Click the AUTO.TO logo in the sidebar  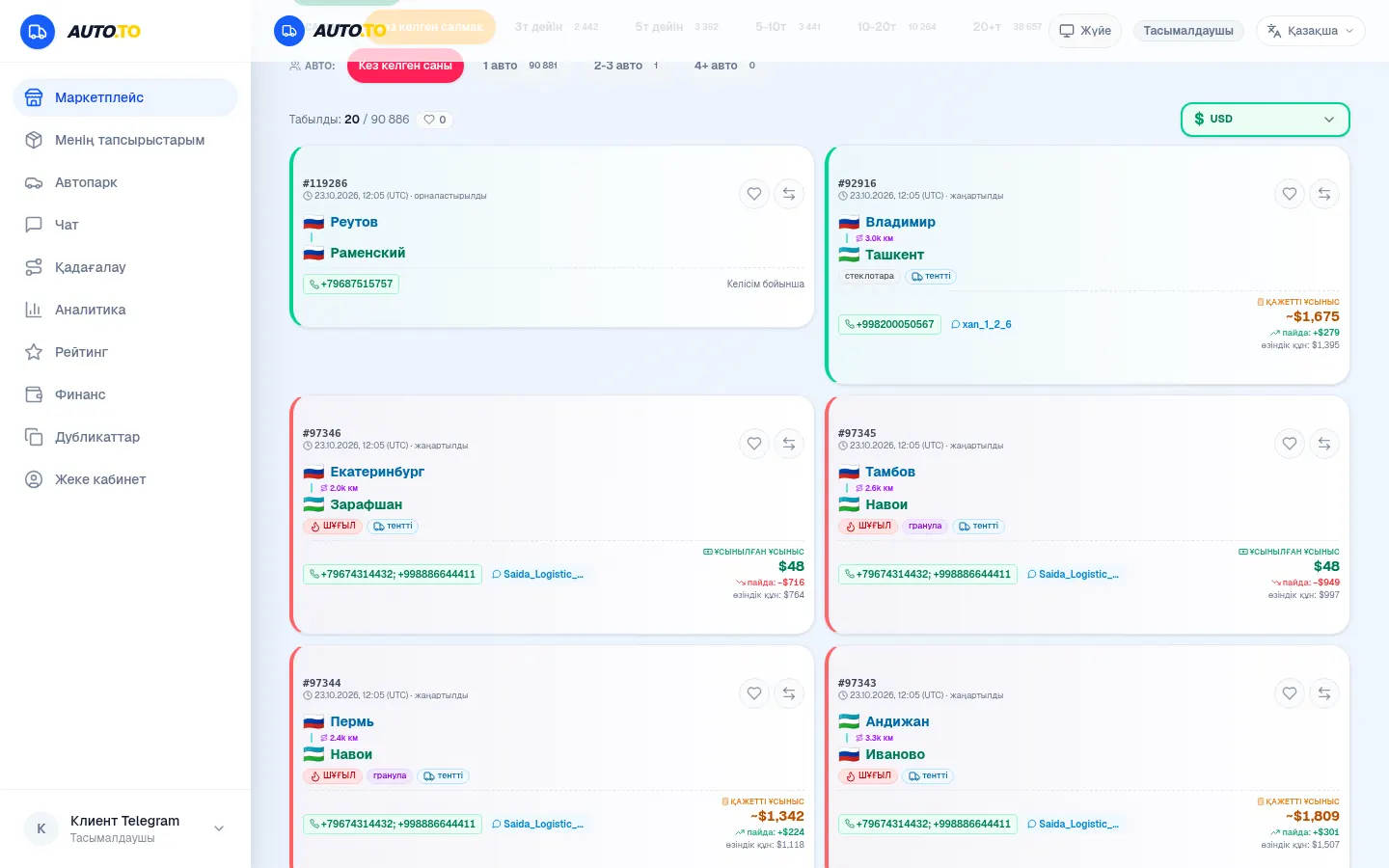pos(80,32)
